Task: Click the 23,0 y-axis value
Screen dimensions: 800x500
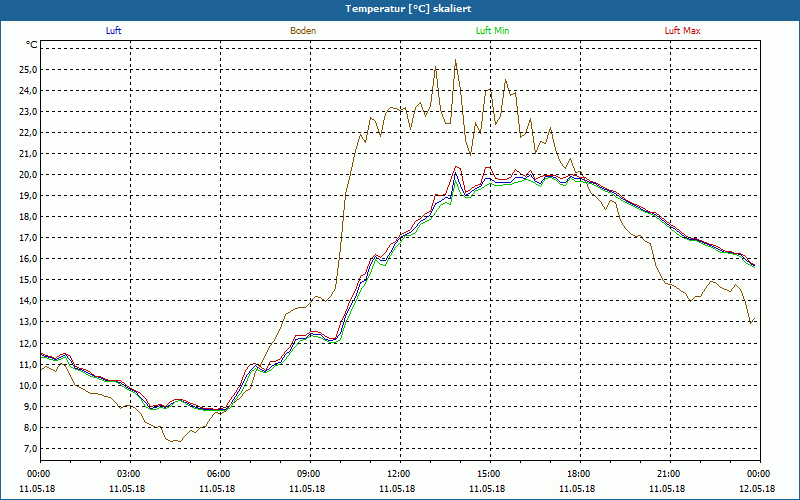Action: [x=28, y=112]
